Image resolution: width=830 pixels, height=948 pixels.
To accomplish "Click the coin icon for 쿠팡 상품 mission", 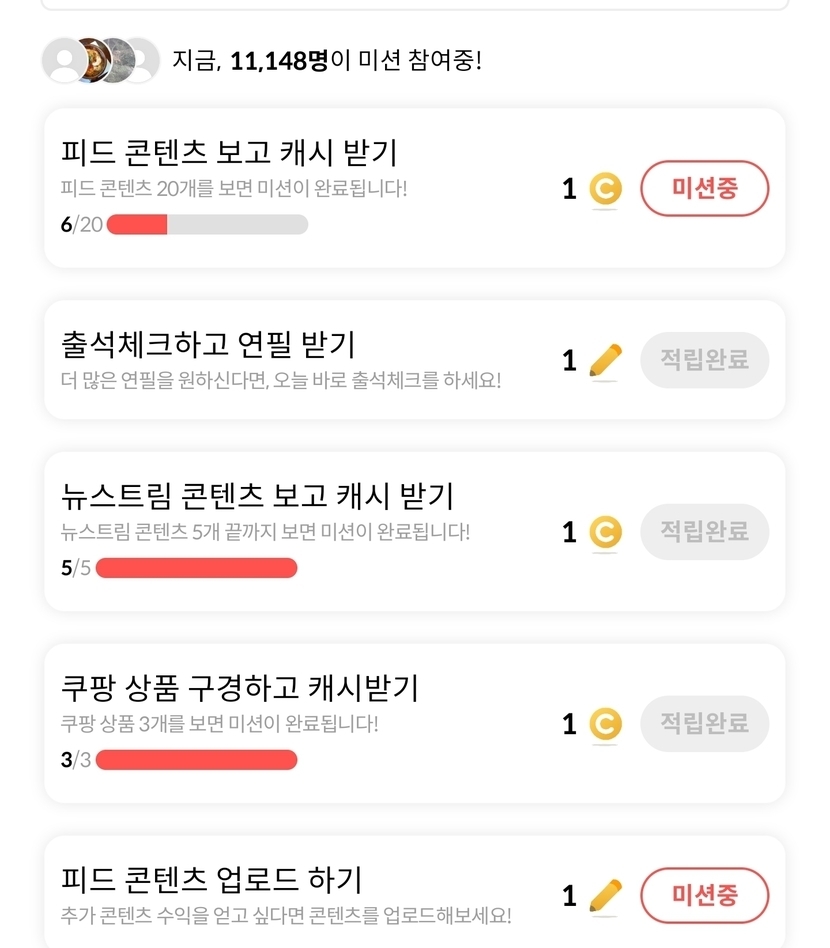I will coord(605,724).
